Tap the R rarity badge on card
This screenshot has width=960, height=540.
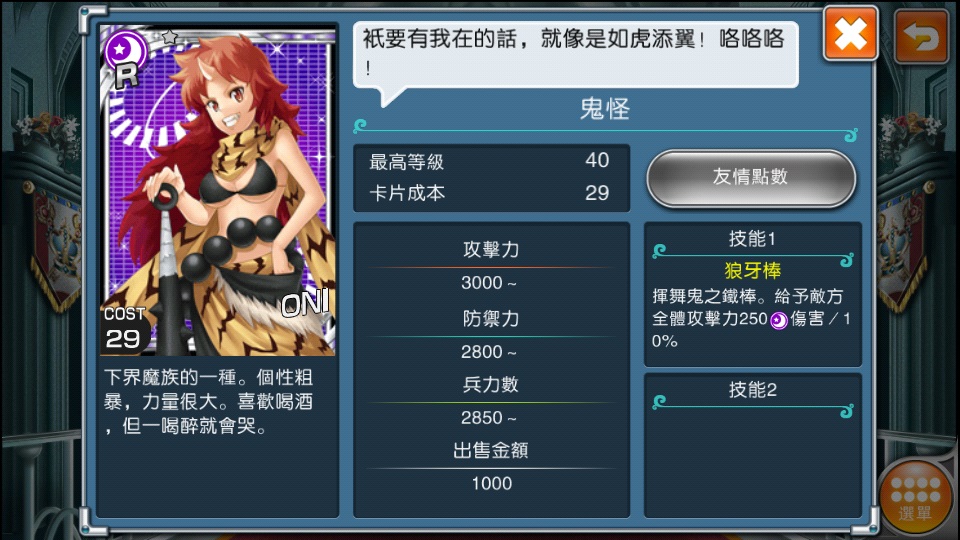tap(126, 76)
